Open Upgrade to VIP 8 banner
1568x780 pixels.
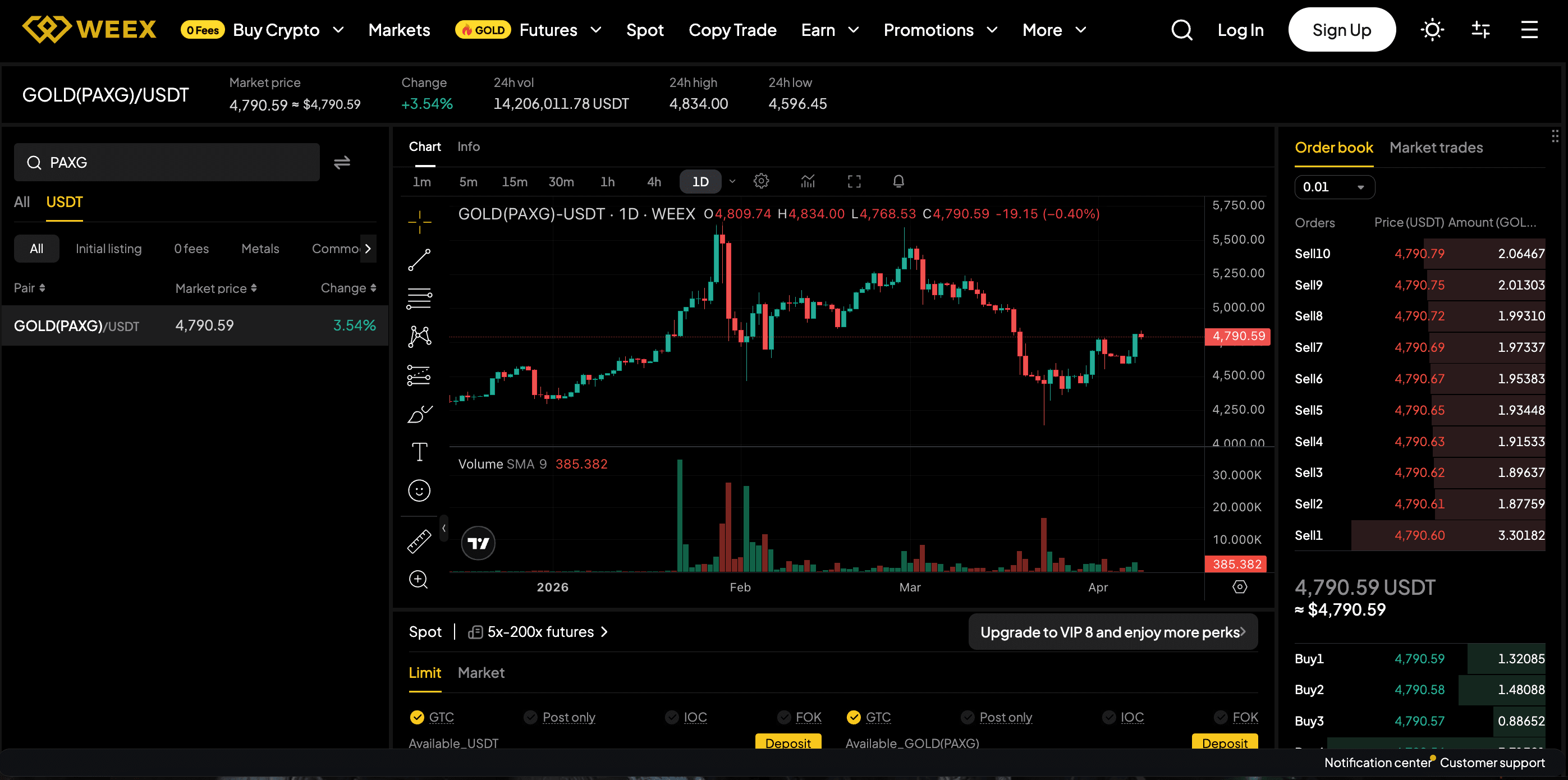coord(1113,632)
